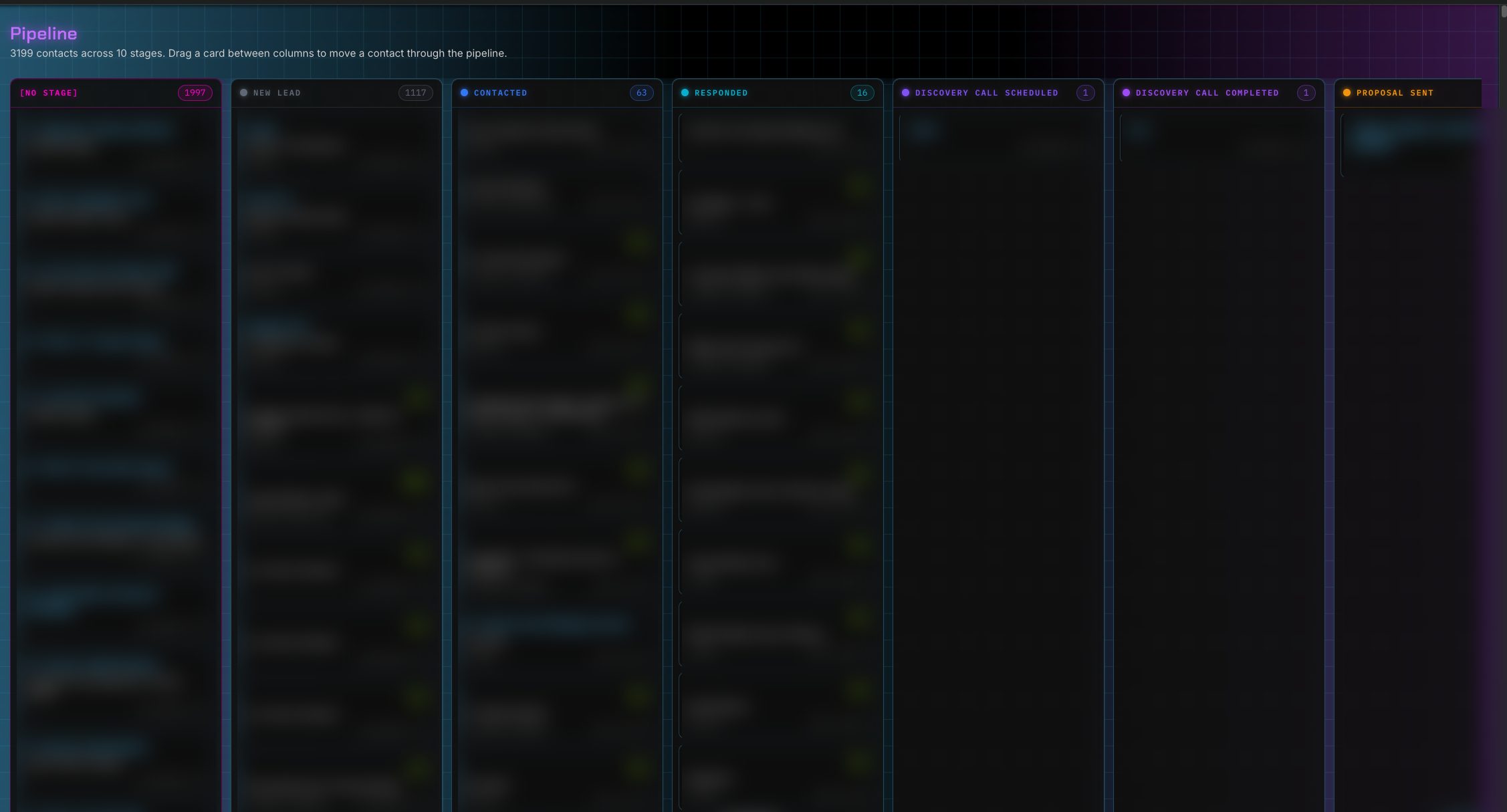Click the contacts across stages description text
Viewport: 1507px width, 812px height.
258,53
